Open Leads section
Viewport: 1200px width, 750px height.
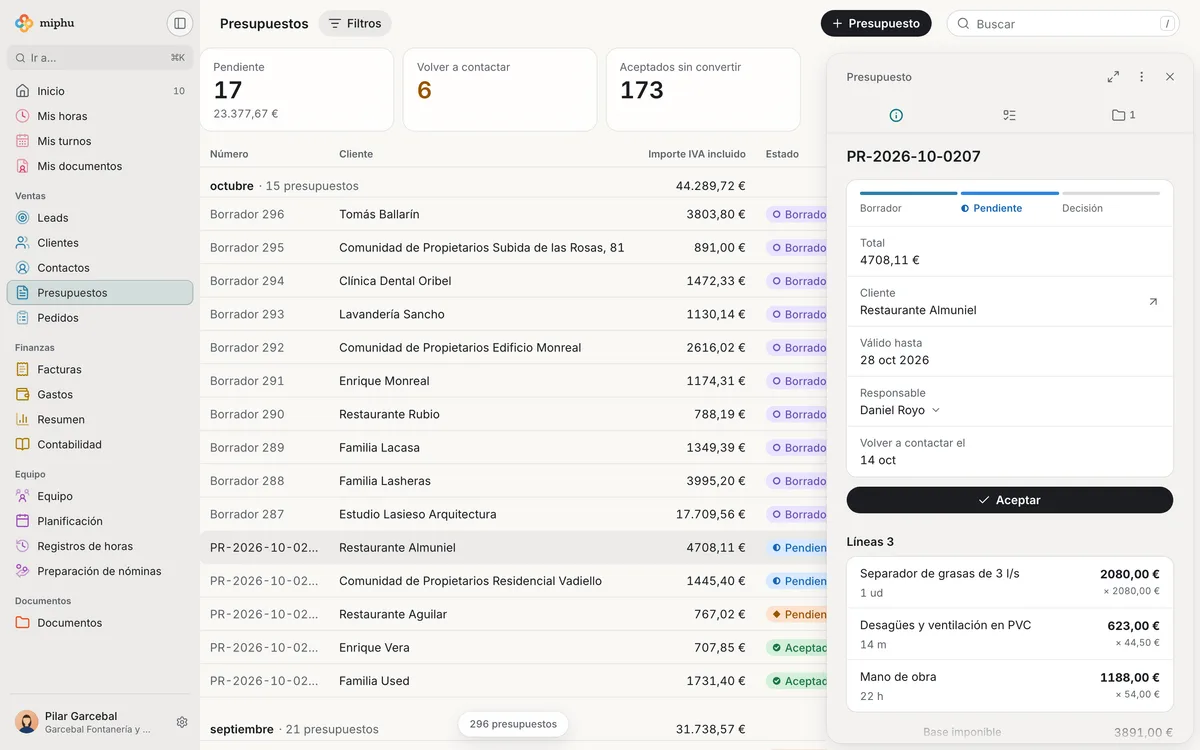click(100, 218)
